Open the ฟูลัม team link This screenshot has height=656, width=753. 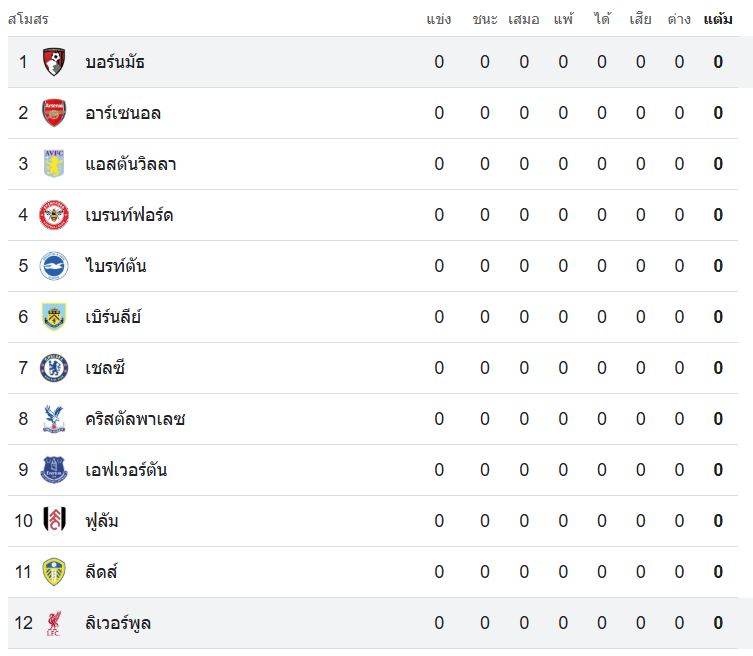[x=102, y=521]
